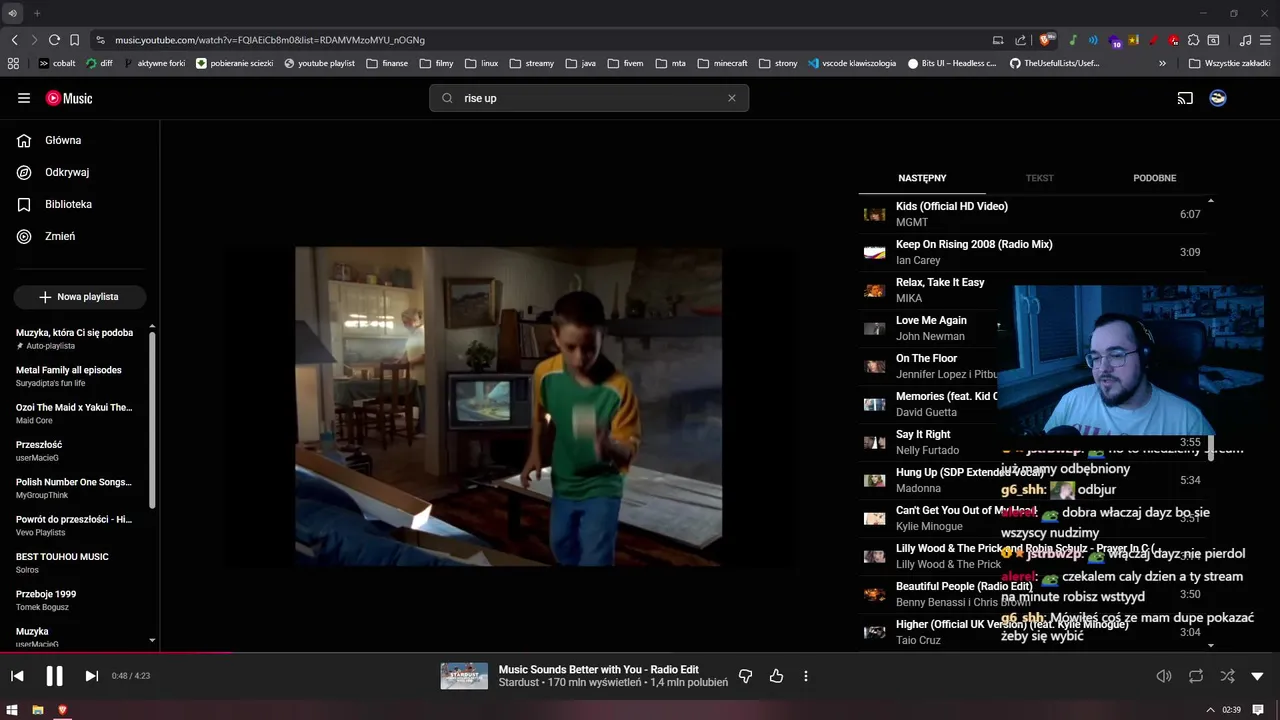Viewport: 1280px width, 720px height.
Task: Reload the page
Action: click(54, 40)
